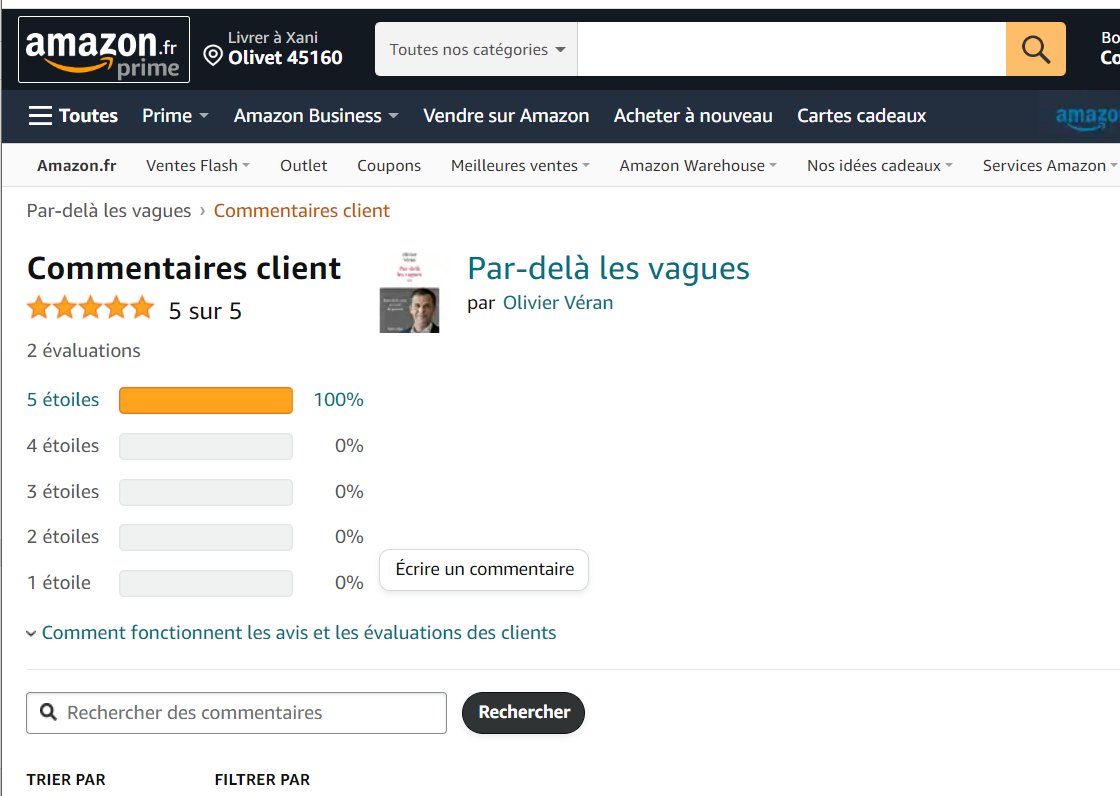Expand the Prime dropdown menu
Image resolution: width=1120 pixels, height=796 pixels.
175,116
